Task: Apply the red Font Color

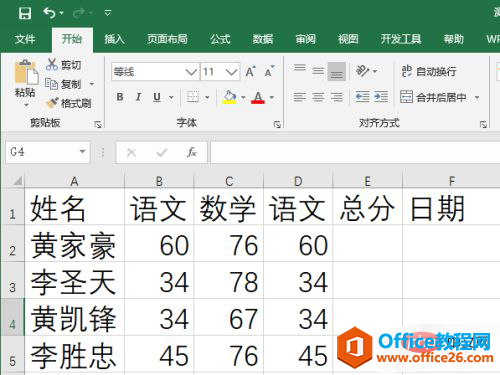Action: point(258,97)
